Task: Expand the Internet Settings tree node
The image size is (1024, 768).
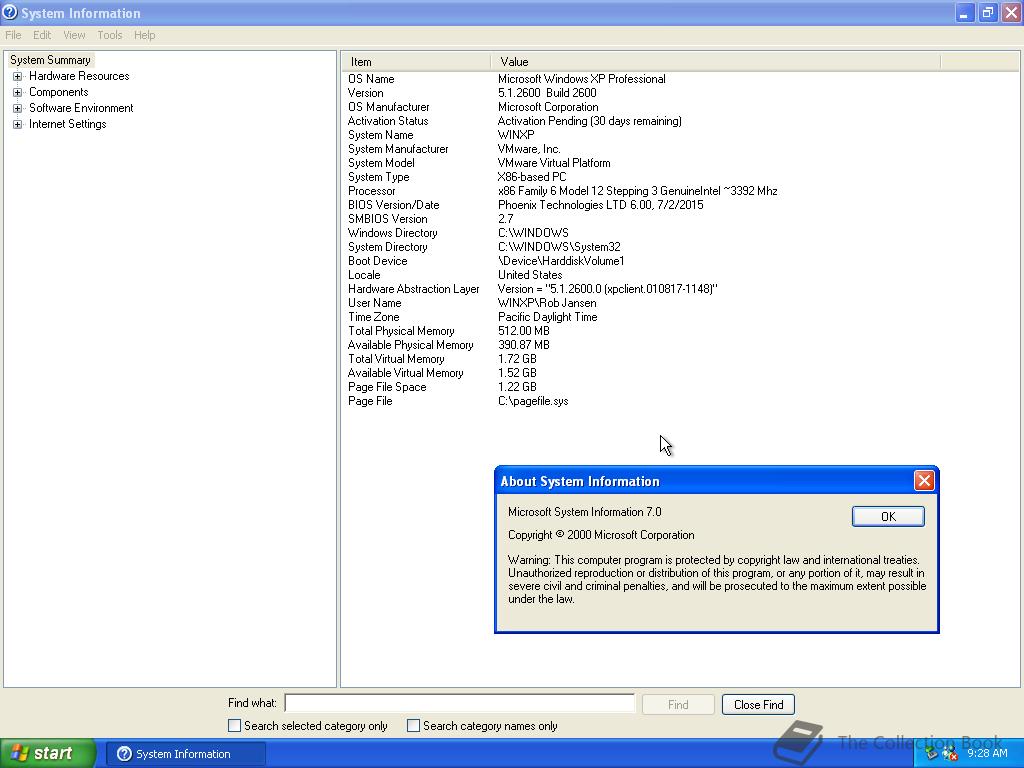Action: (18, 124)
